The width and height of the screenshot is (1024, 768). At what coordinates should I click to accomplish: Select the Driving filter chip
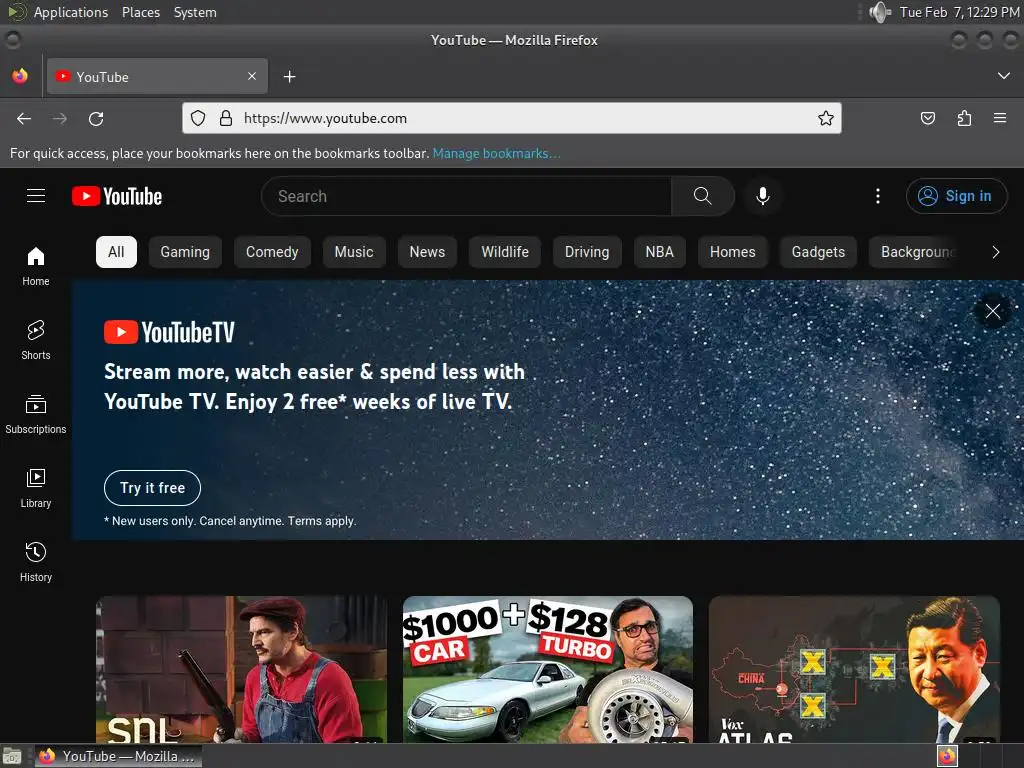(587, 252)
